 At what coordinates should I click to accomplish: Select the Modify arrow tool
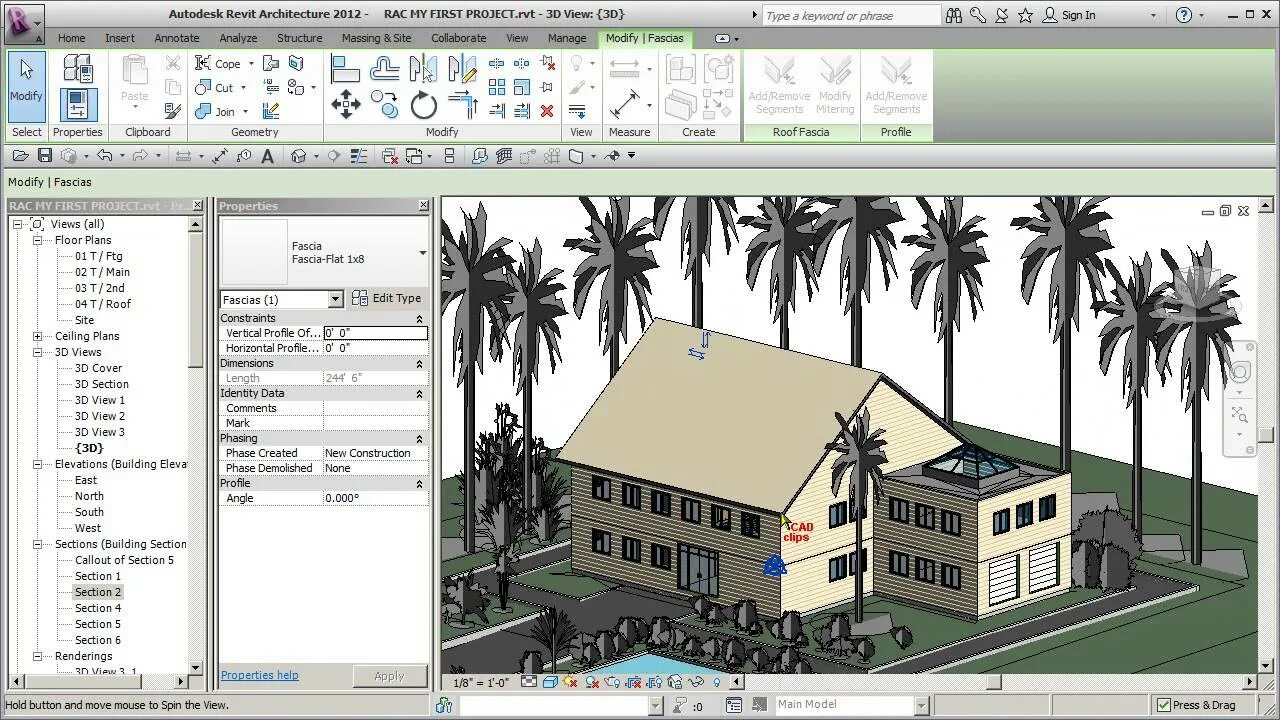26,88
